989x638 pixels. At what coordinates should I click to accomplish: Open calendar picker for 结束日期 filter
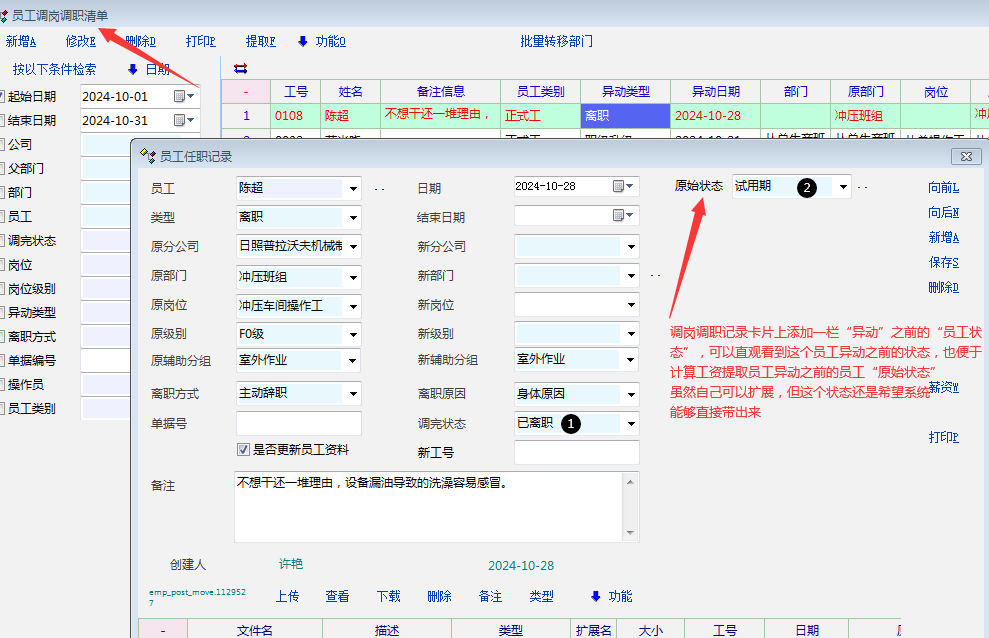180,120
